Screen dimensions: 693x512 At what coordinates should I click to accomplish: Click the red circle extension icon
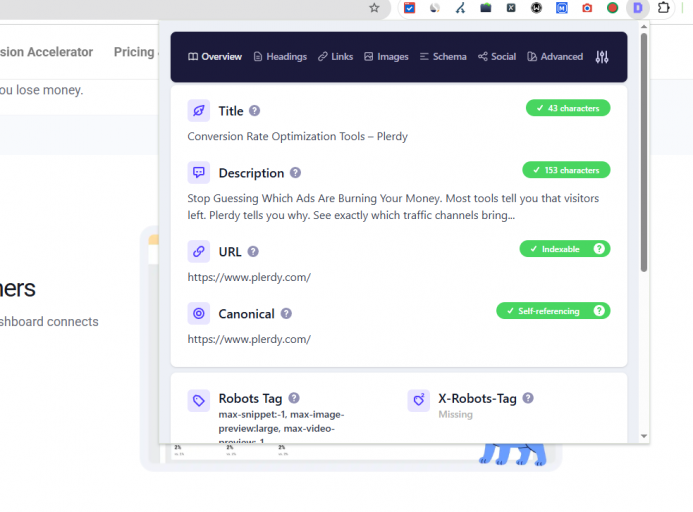(612, 8)
